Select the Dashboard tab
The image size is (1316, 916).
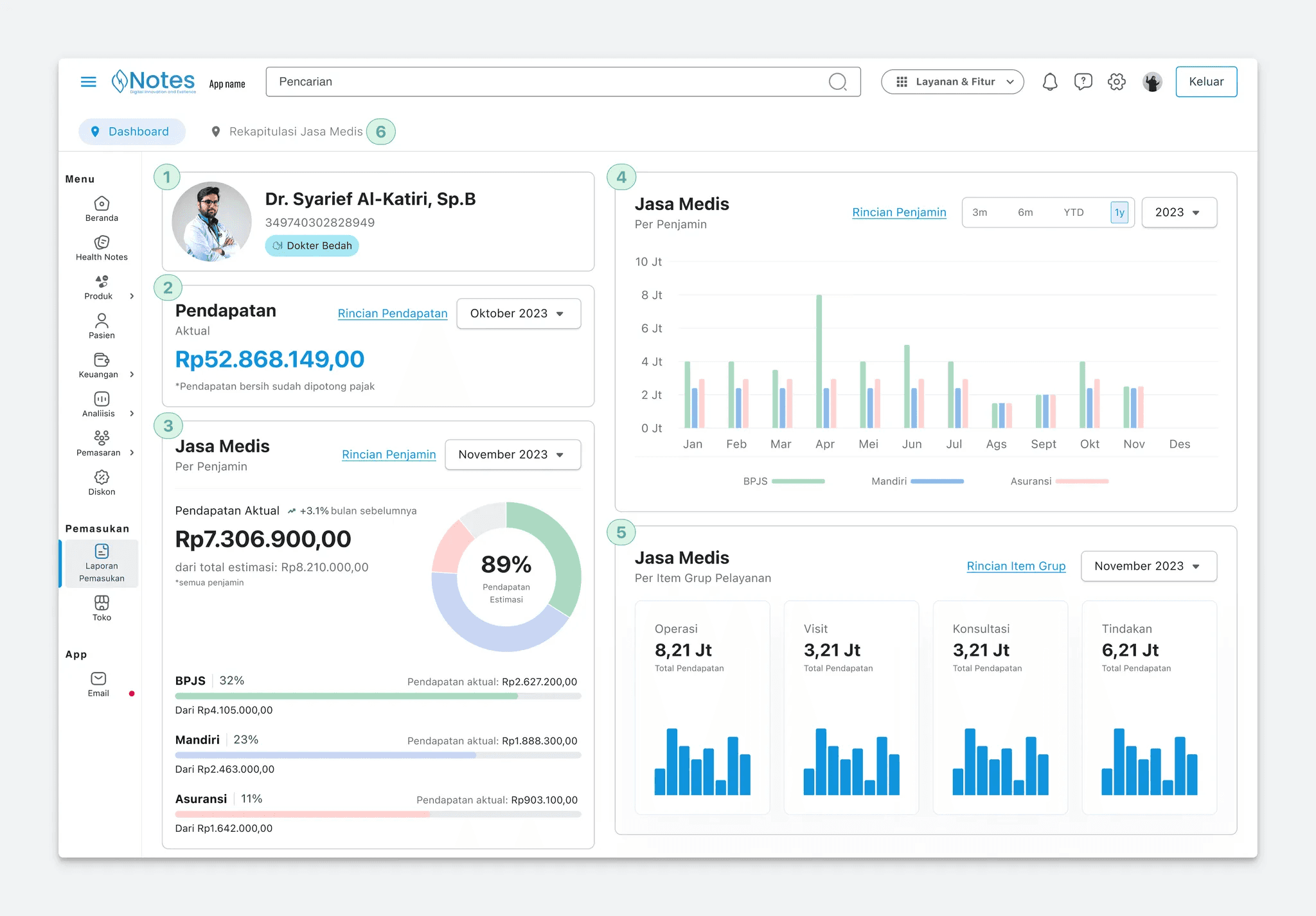[132, 132]
